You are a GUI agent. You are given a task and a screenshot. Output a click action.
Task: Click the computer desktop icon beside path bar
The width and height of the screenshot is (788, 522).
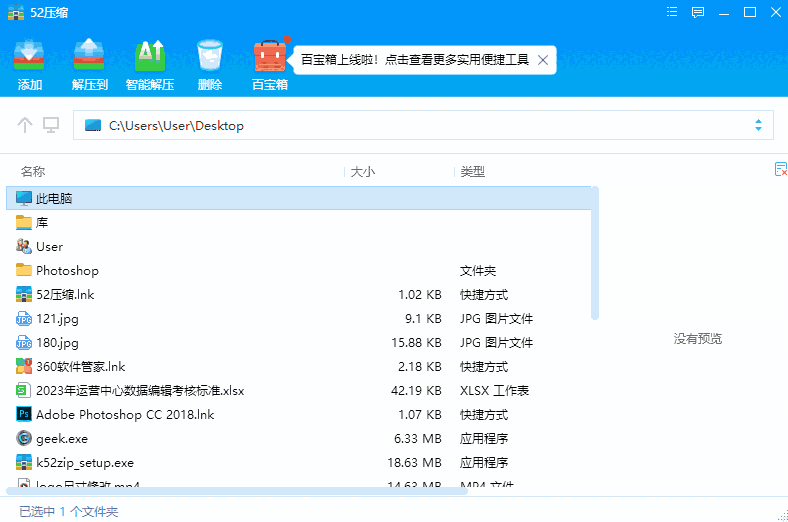(x=51, y=125)
